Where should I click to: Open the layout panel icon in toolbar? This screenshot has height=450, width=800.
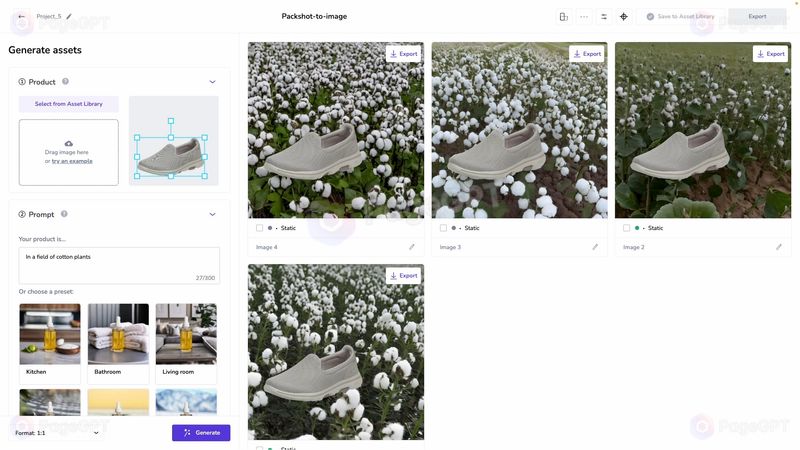564,17
